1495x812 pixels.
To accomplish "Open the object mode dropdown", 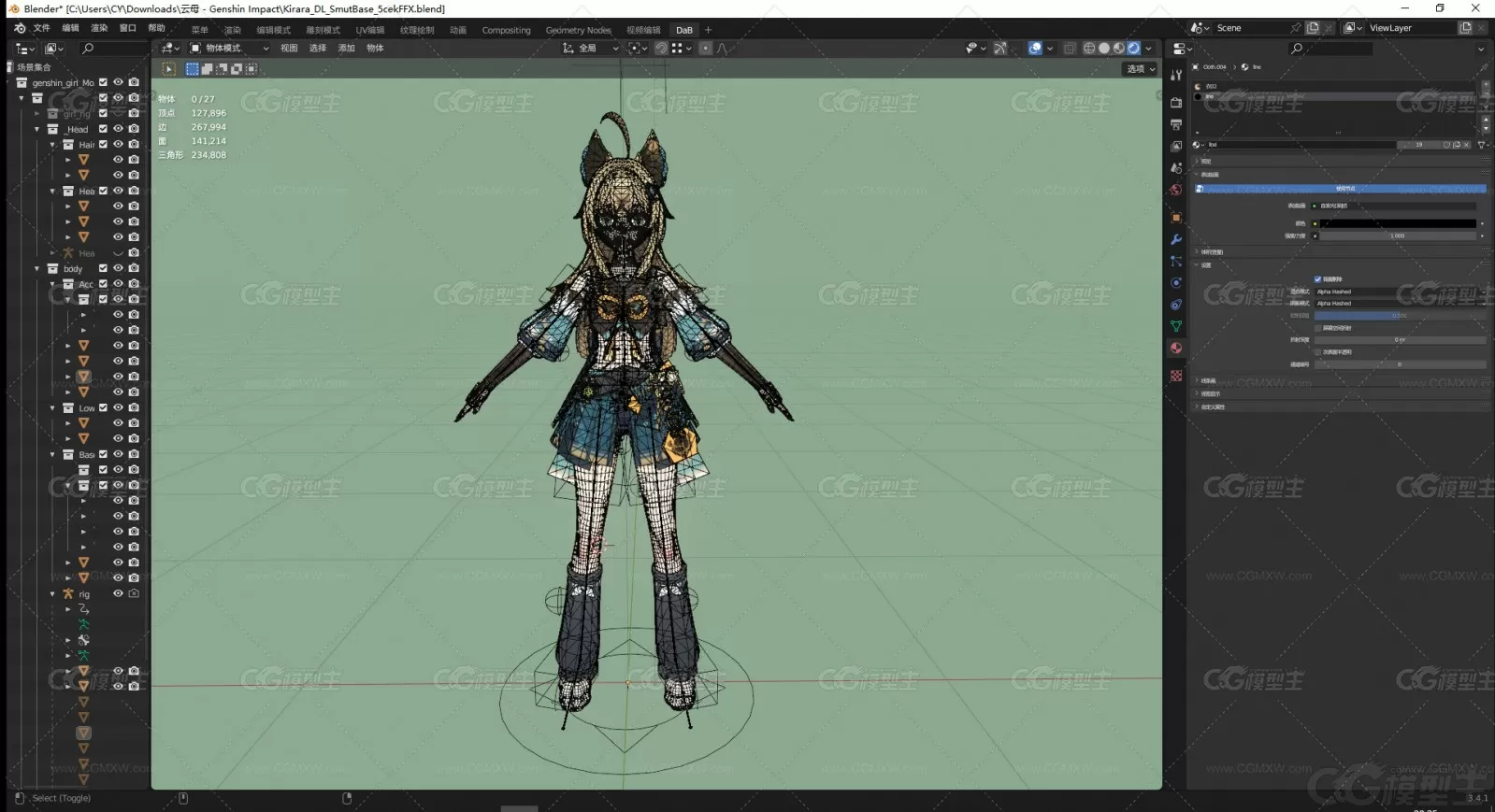I will click(x=229, y=48).
